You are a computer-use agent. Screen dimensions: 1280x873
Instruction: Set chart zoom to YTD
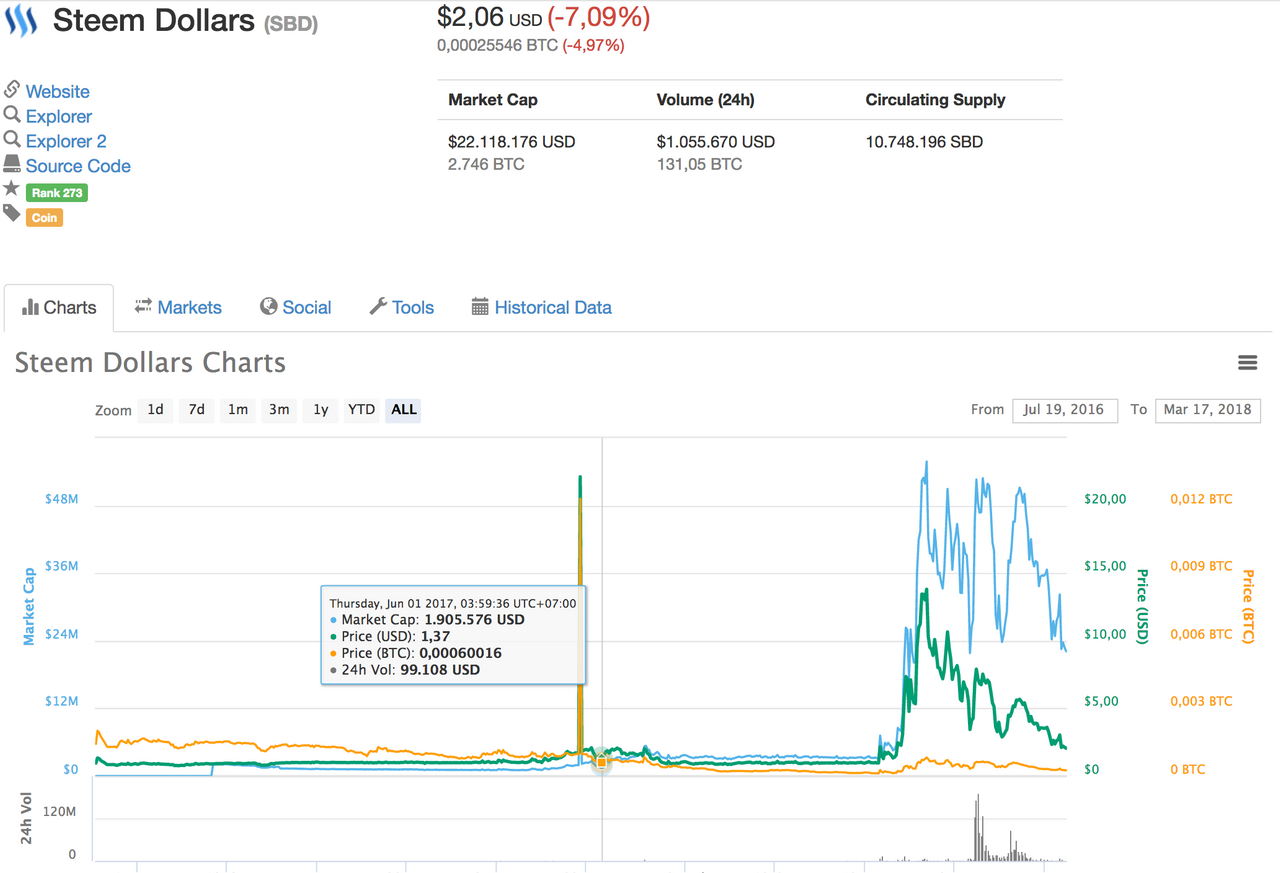(x=361, y=409)
